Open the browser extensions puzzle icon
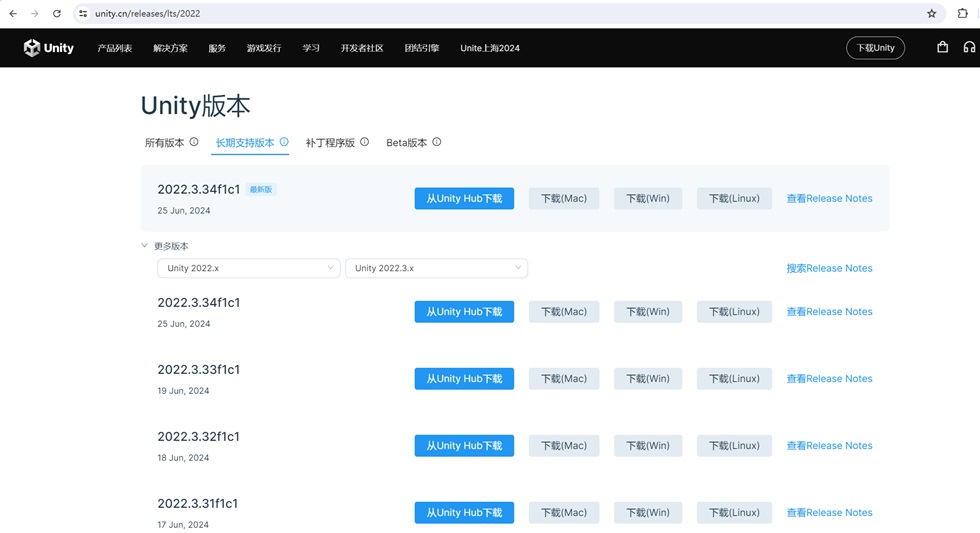This screenshot has width=980, height=533. click(962, 14)
